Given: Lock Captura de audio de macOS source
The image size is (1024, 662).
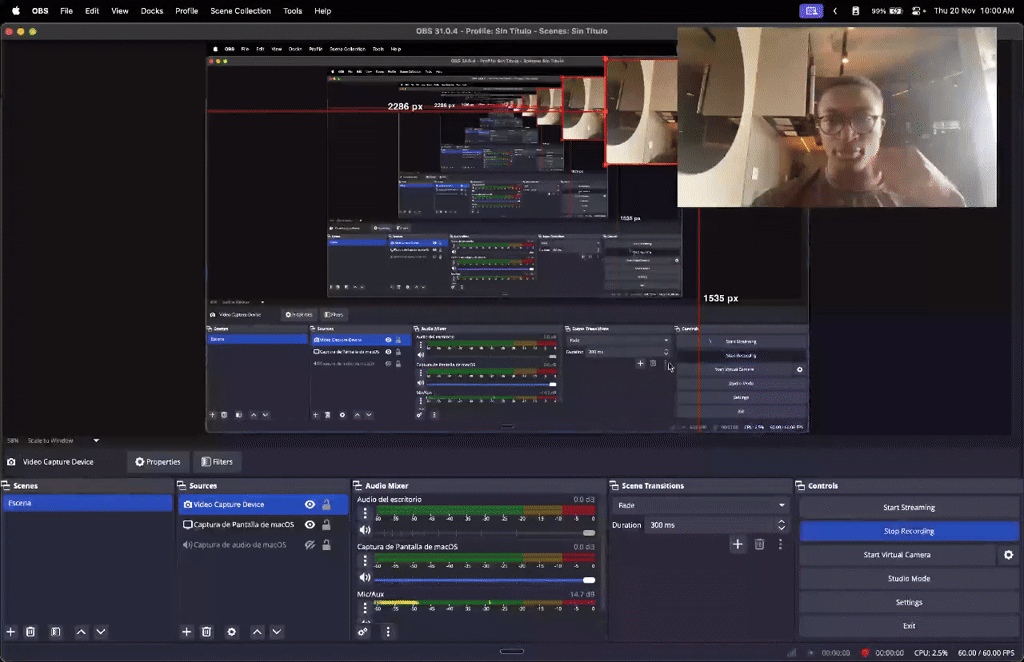Looking at the screenshot, I should (x=327, y=544).
